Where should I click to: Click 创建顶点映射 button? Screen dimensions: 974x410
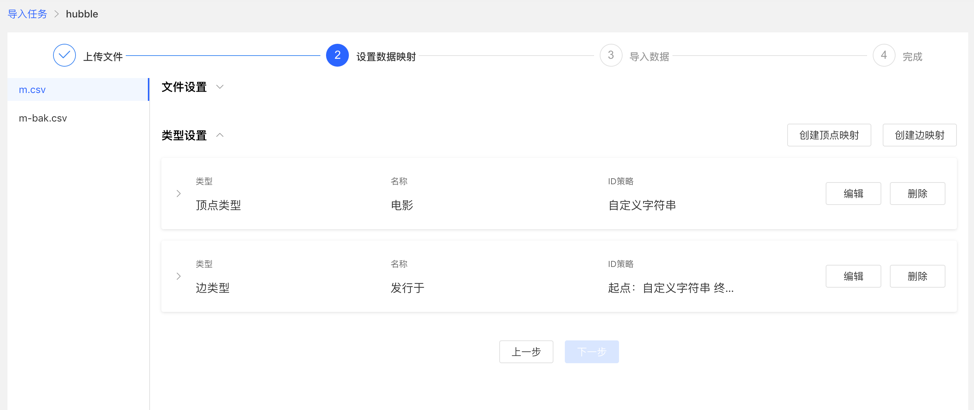[828, 135]
